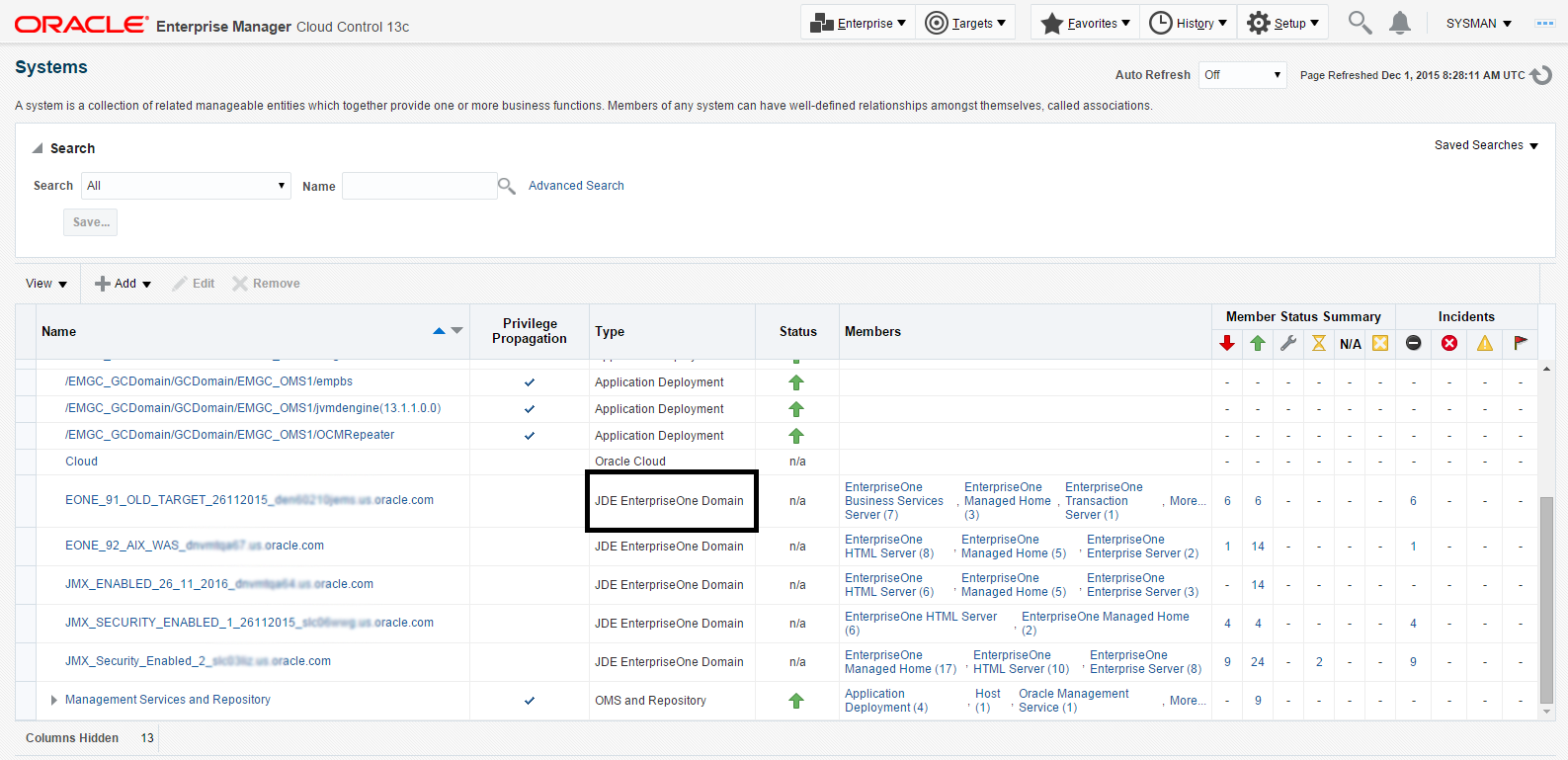The height and width of the screenshot is (760, 1568).
Task: Click the Privilege Propagation column header
Action: [x=530, y=331]
